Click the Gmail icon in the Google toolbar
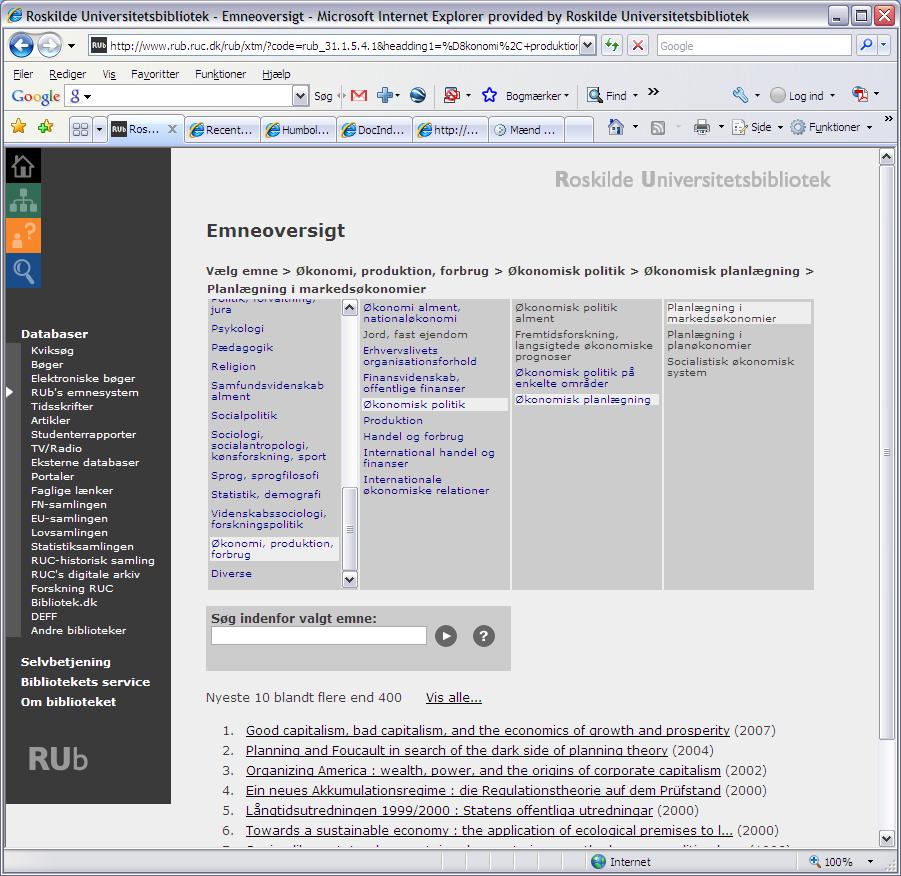 pyautogui.click(x=358, y=96)
